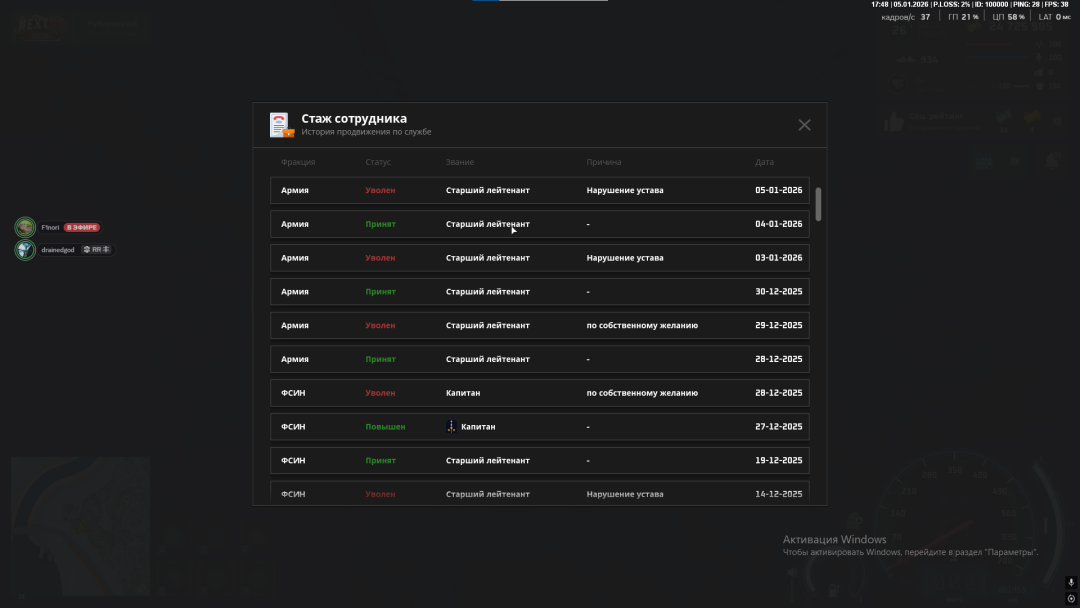Viewport: 1080px width, 608px height.
Task: Click the Звание column header
Action: click(x=460, y=162)
